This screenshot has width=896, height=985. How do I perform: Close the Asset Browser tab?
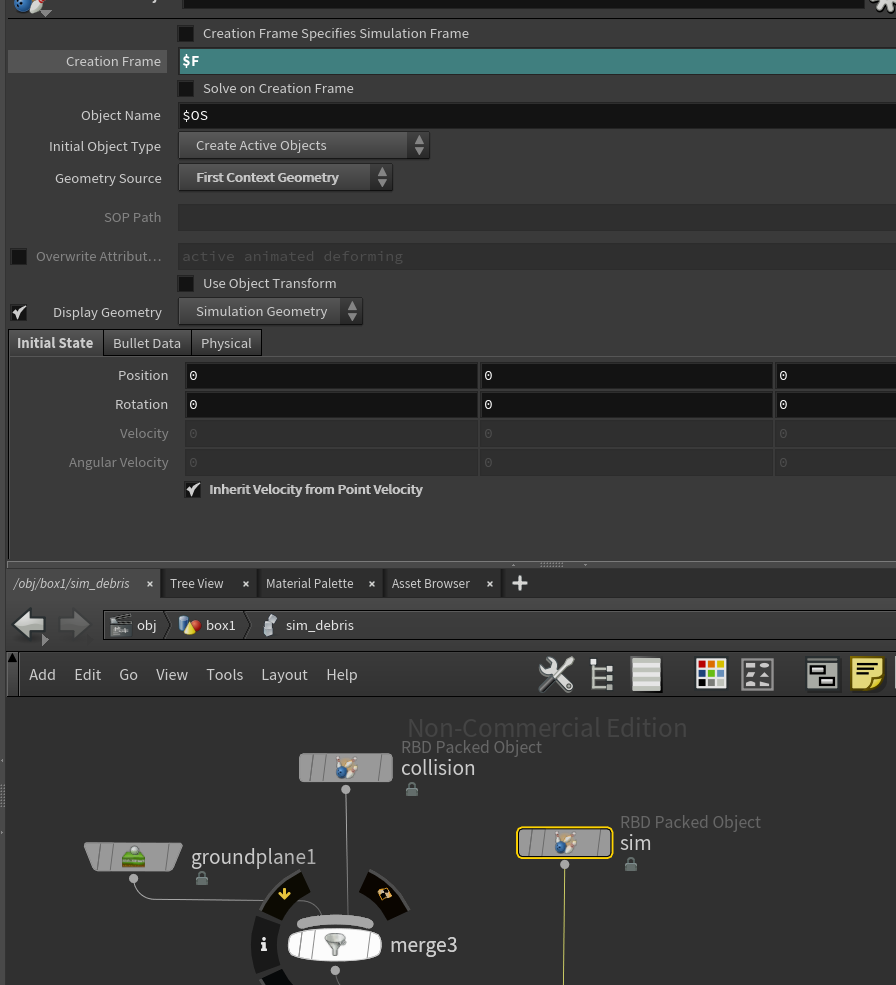[x=489, y=584]
